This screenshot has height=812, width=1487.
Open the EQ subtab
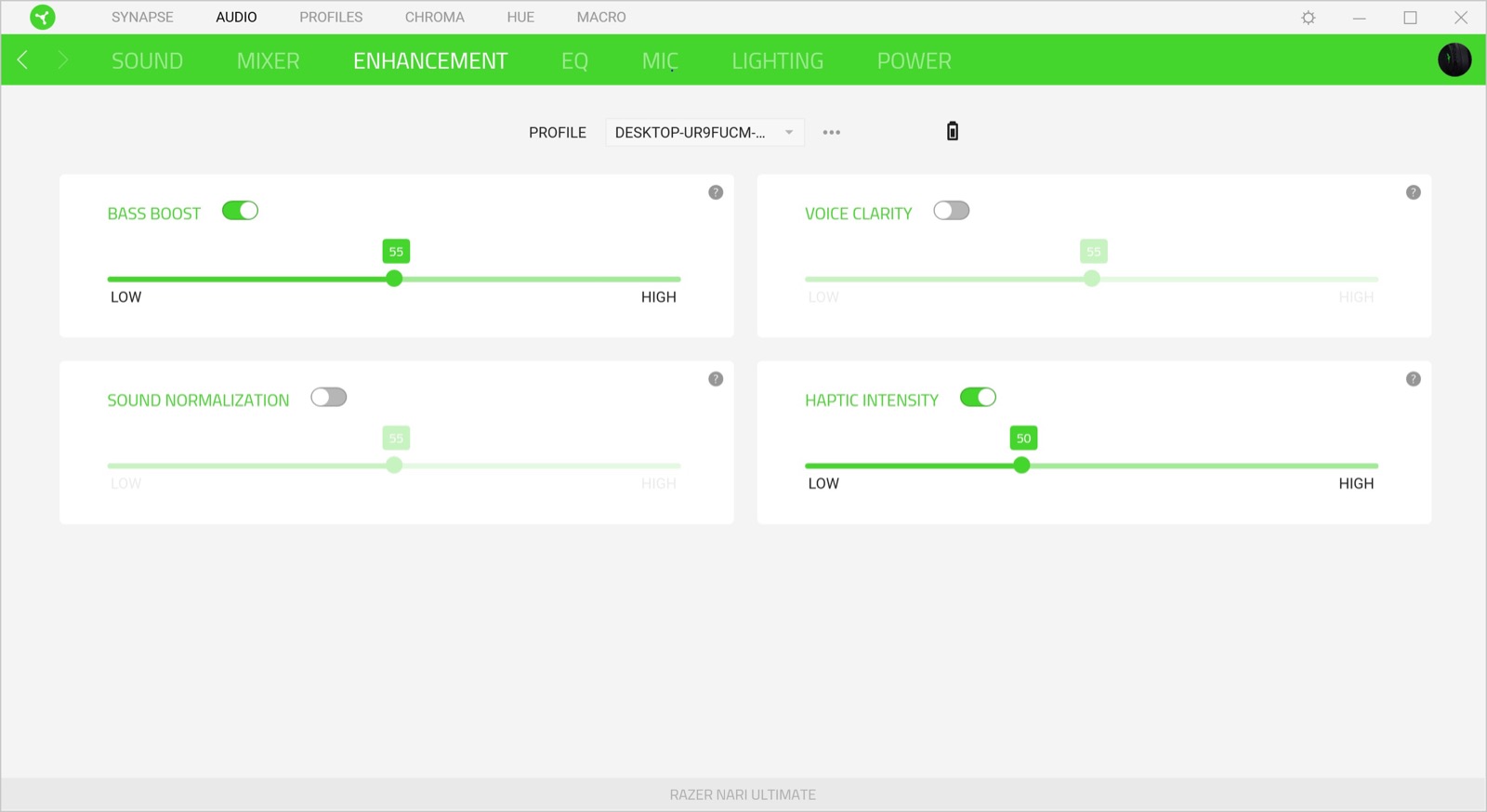click(x=574, y=60)
